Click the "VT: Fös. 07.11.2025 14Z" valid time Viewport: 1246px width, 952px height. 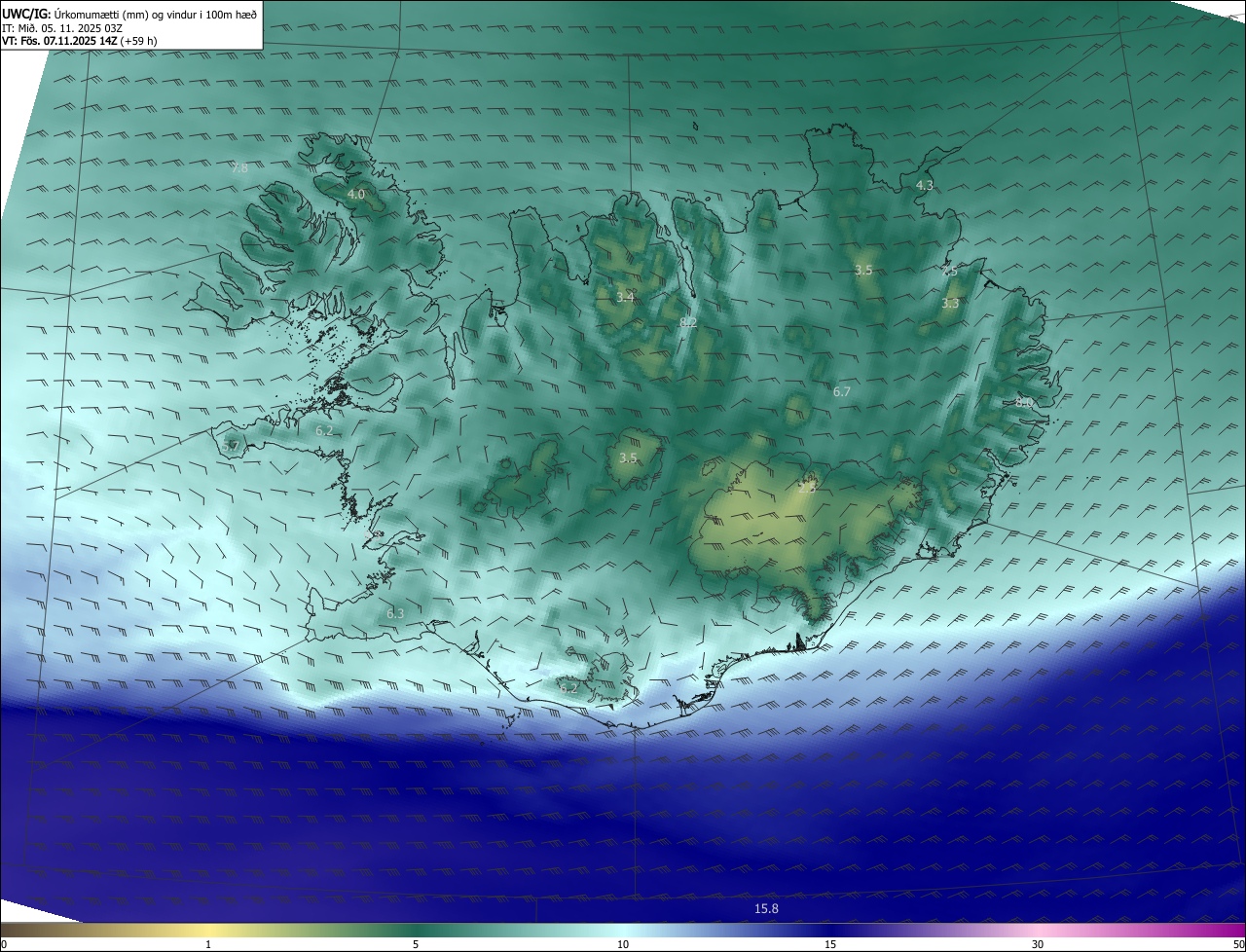60,41
